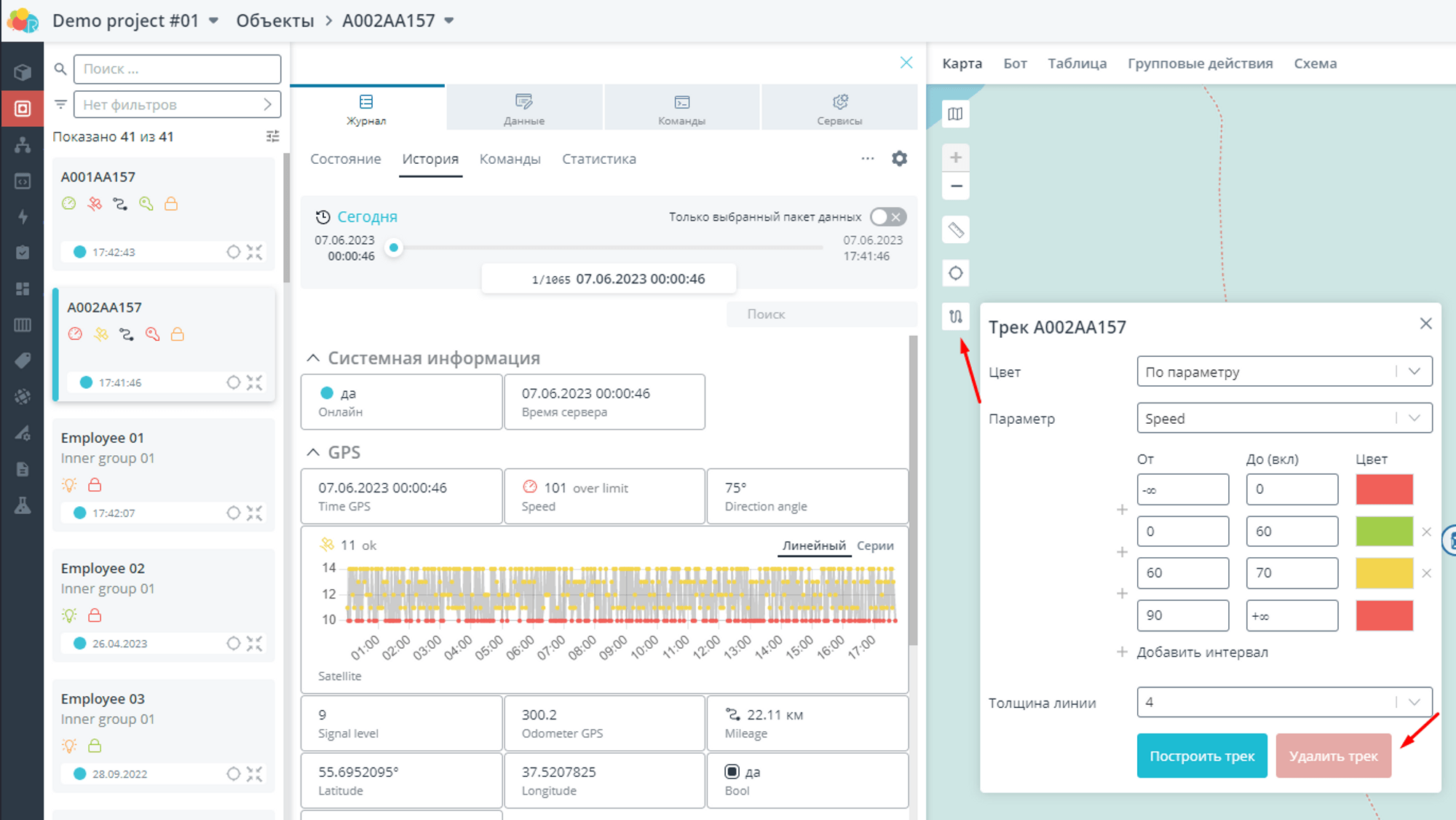Viewport: 1456px width, 820px height.
Task: Click the expand arrows icon on A002AA157 card
Action: tap(254, 382)
